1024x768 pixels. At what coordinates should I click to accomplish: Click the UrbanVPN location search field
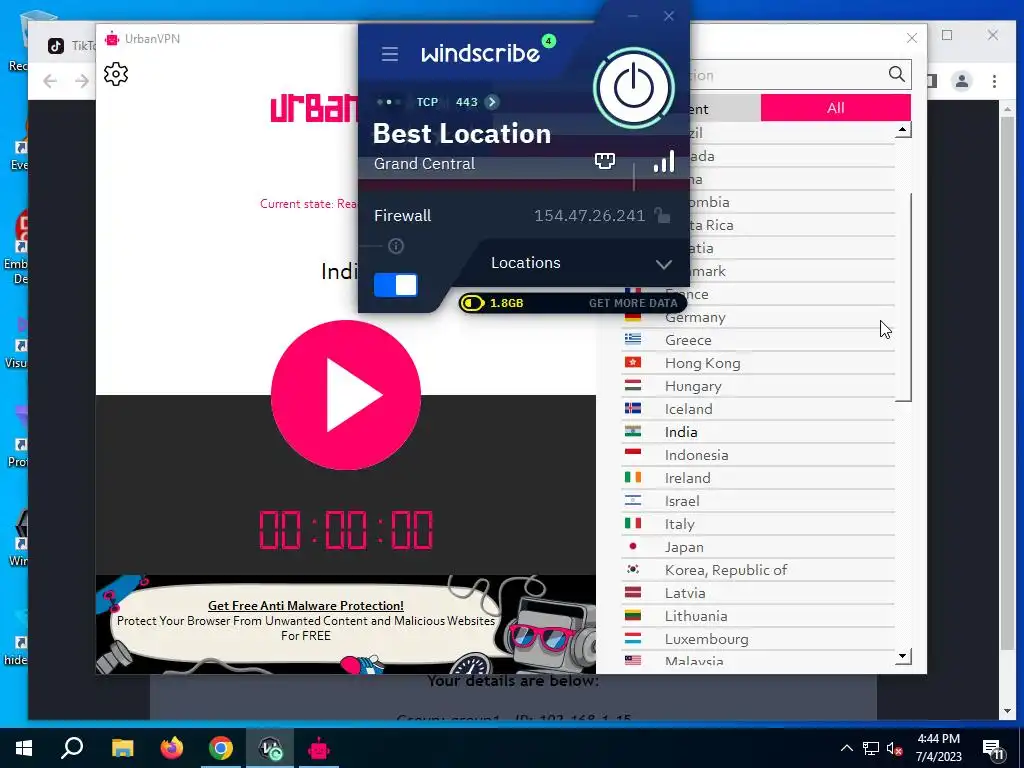tap(787, 75)
